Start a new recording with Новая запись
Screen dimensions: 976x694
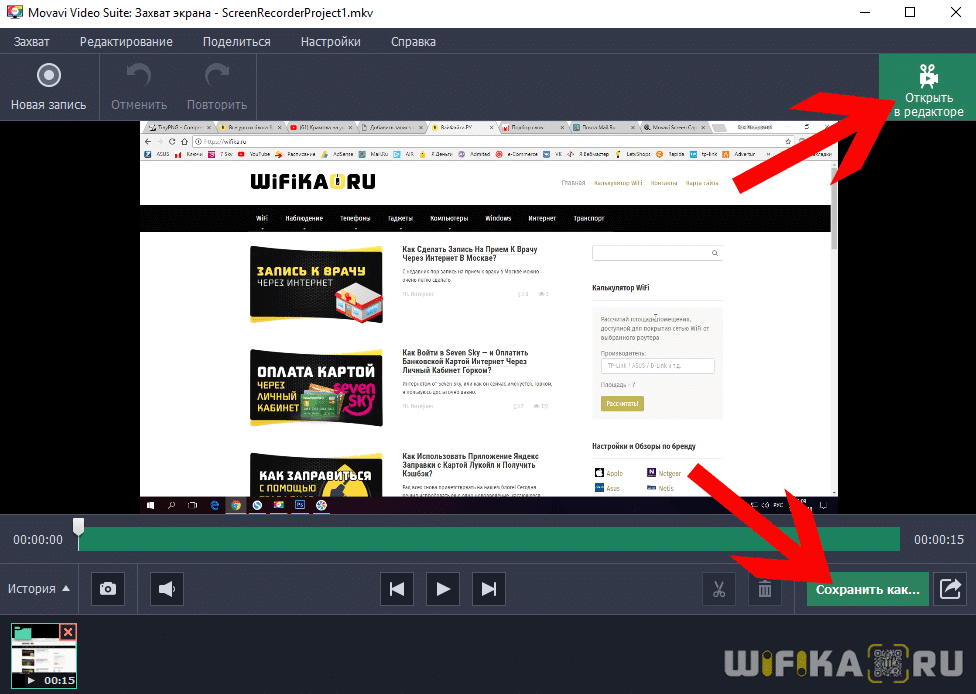click(x=49, y=87)
